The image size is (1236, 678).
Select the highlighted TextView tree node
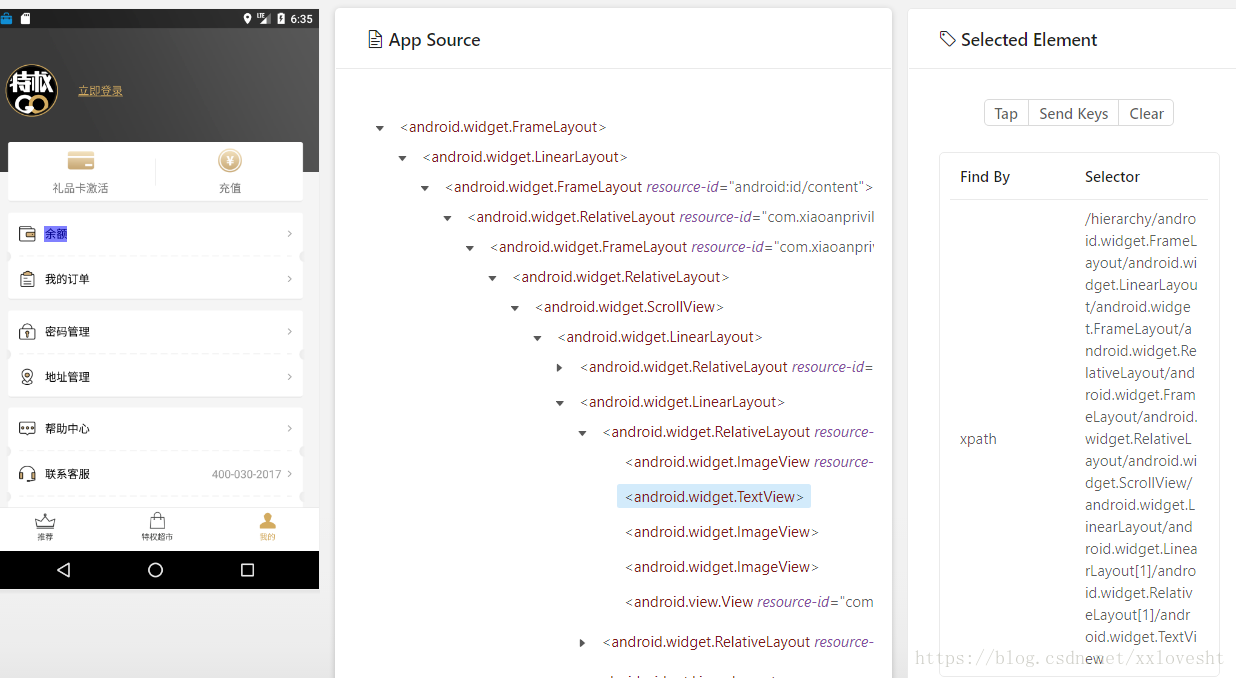[x=714, y=497]
